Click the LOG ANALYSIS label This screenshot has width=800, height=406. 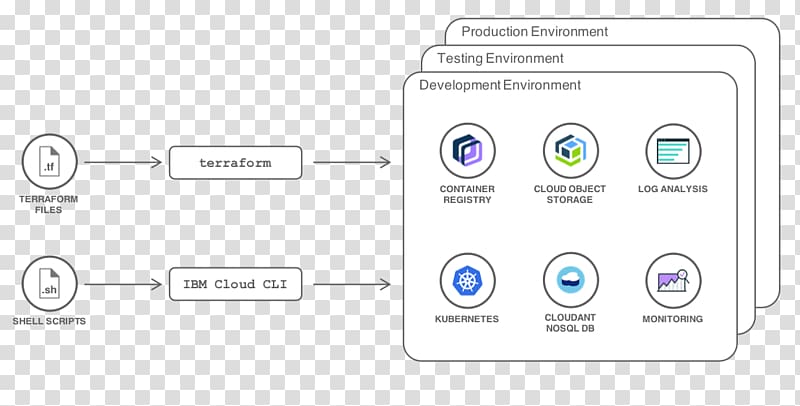(x=673, y=189)
